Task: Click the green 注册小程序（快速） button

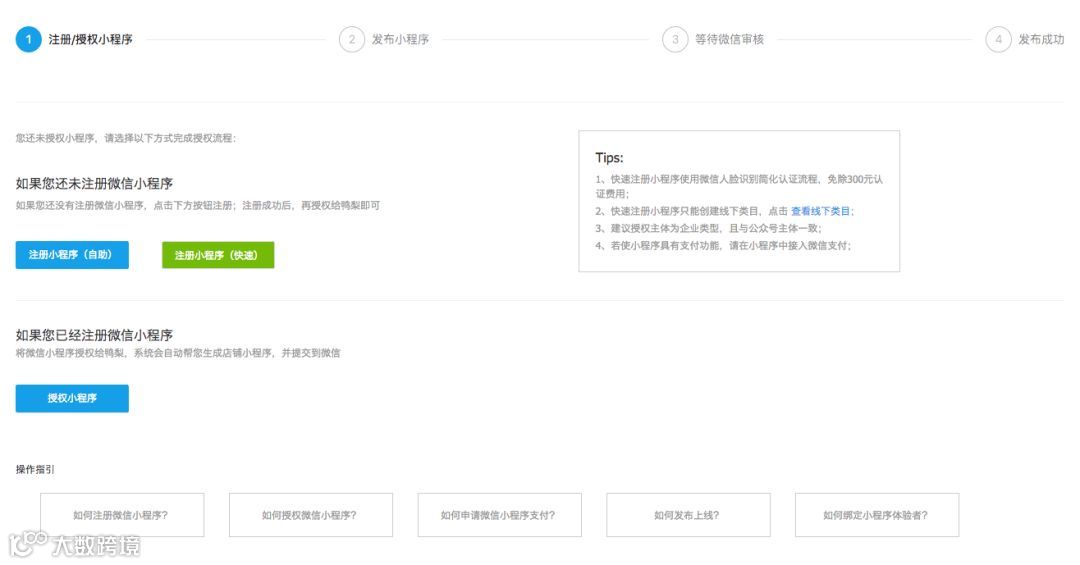Action: click(218, 255)
